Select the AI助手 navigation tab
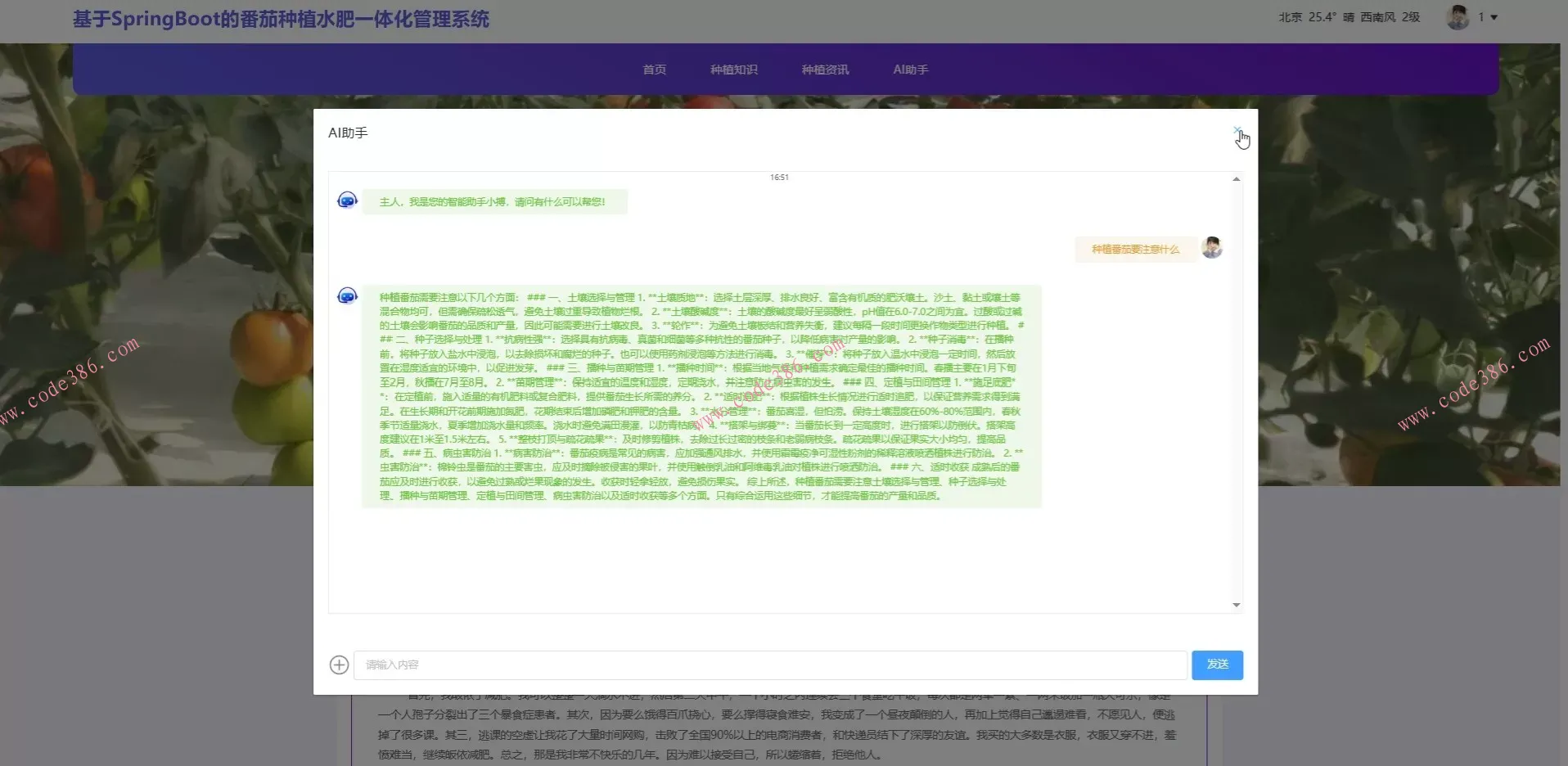 pyautogui.click(x=910, y=70)
